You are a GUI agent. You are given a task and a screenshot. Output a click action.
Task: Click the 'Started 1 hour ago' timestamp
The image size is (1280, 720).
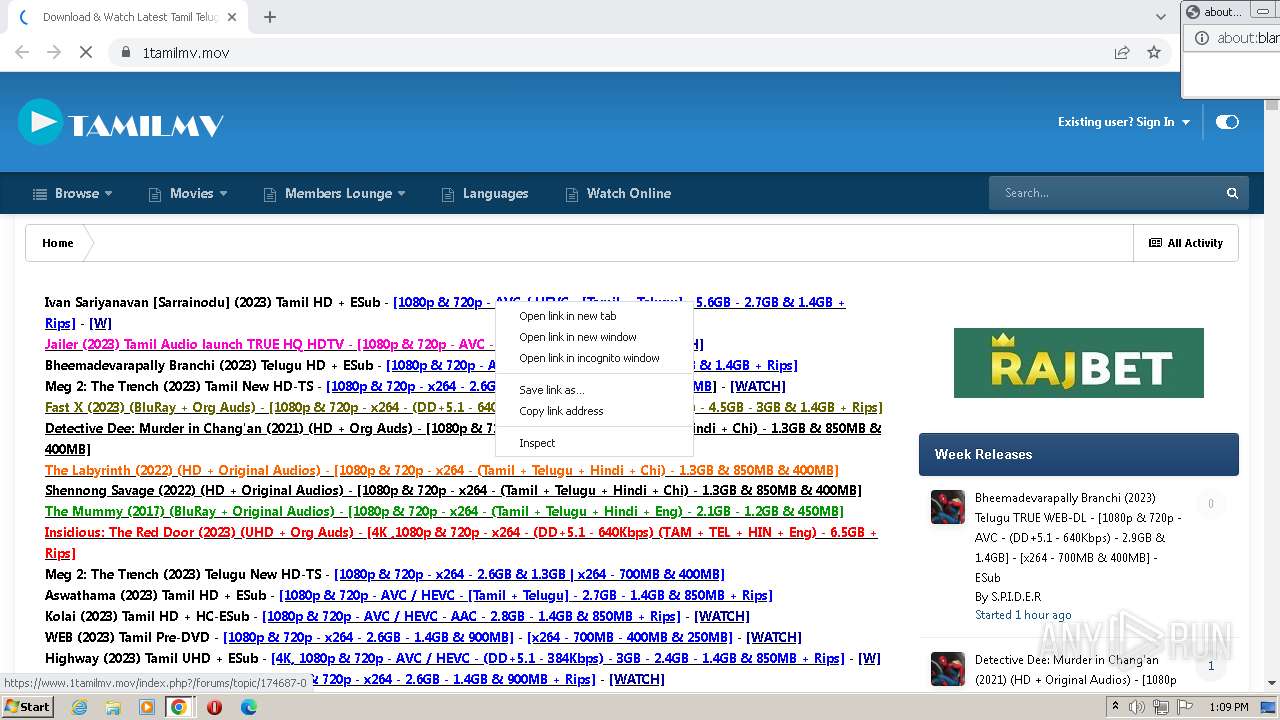click(x=1023, y=615)
